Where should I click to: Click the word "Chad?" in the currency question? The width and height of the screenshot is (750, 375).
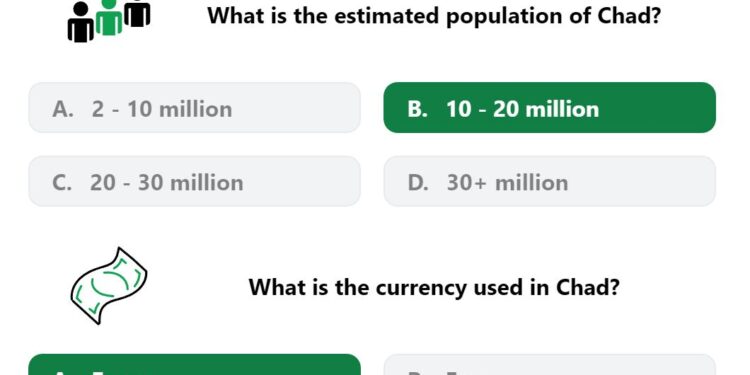pos(588,287)
